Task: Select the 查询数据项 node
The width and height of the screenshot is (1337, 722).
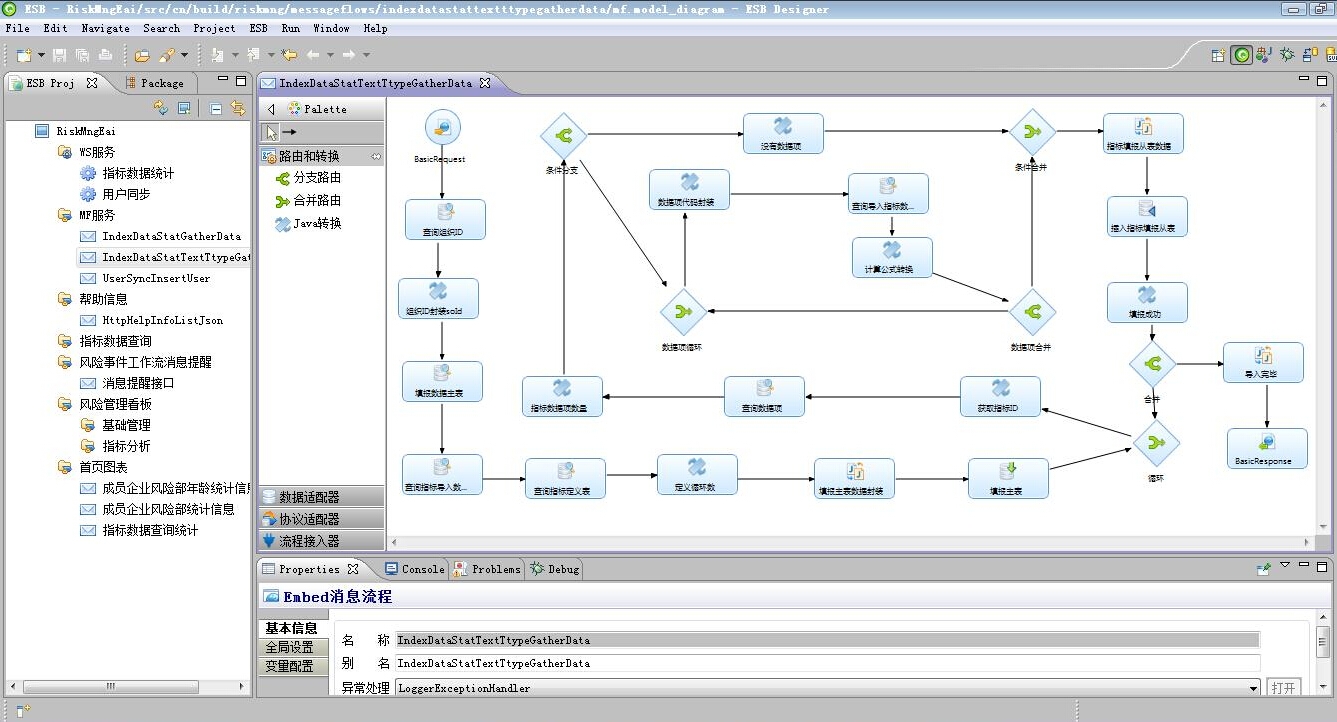Action: pos(764,396)
